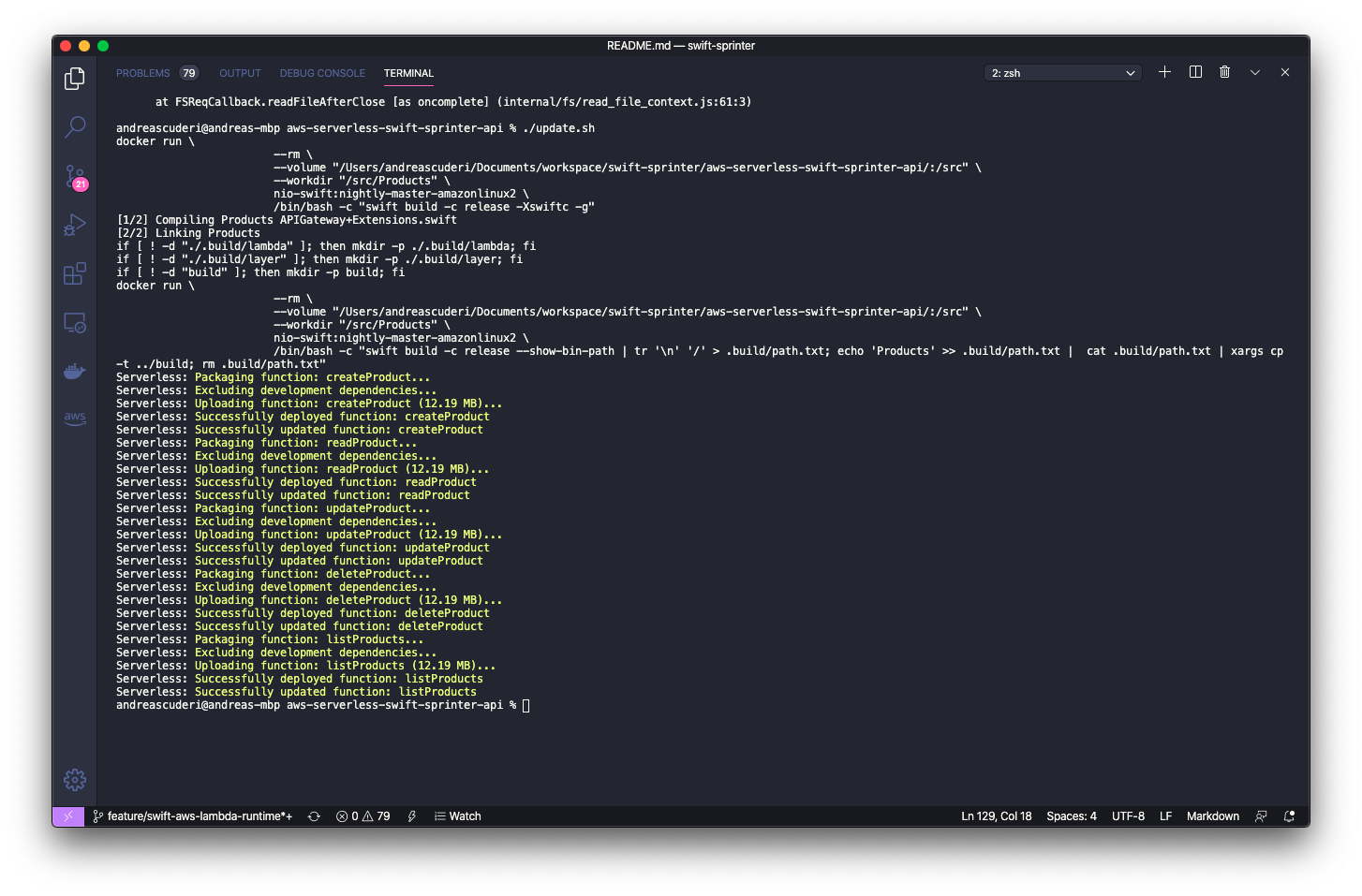Open the Remote Explorer icon
Screen dimensions: 1362x896
(75, 323)
